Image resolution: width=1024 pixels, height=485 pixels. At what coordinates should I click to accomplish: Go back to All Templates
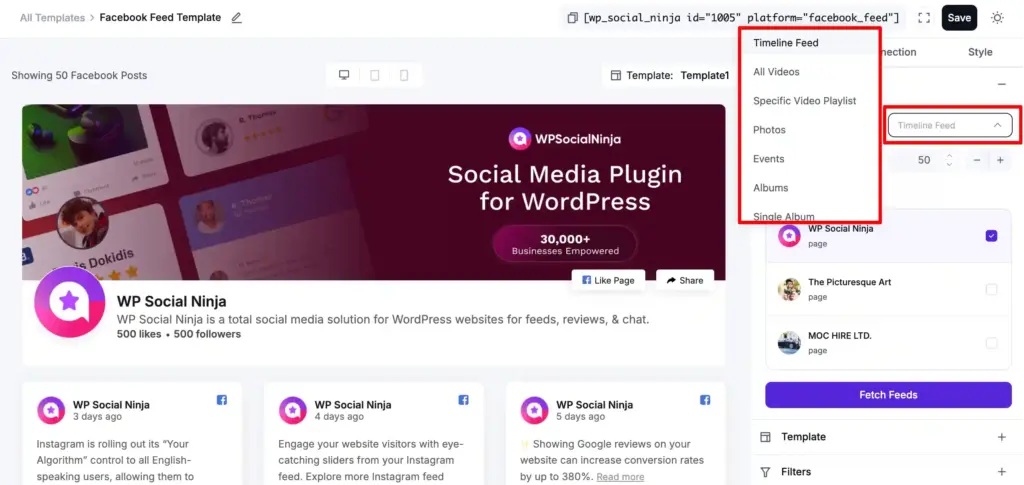52,18
